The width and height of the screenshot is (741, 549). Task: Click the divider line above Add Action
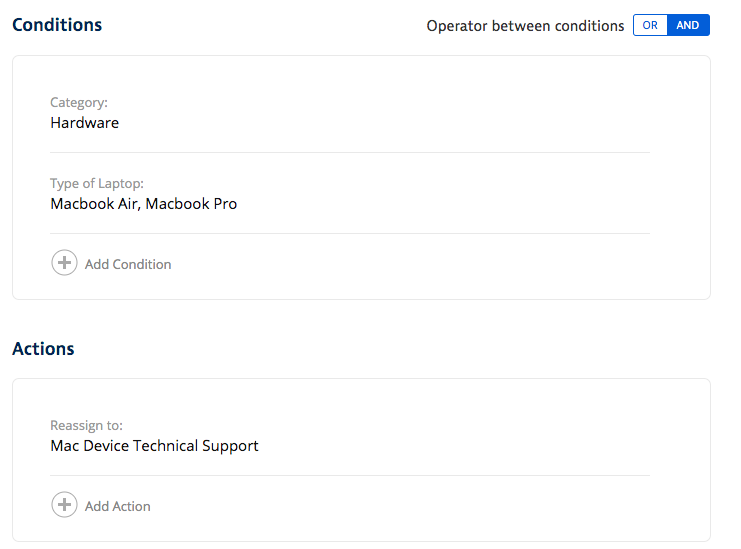(350, 476)
